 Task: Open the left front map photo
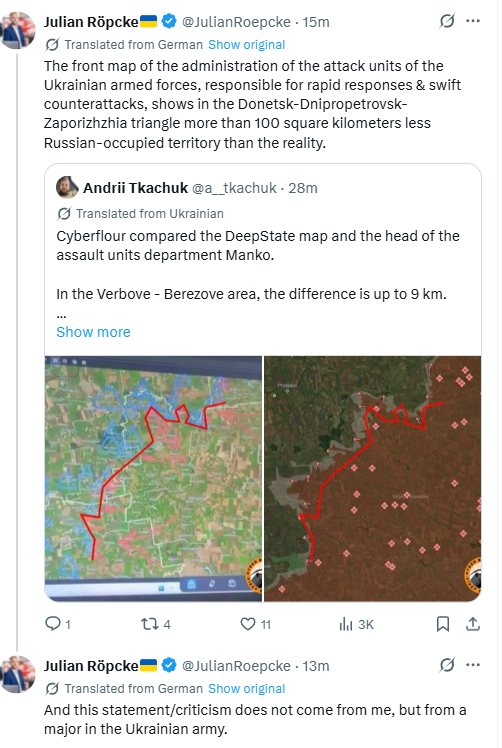(x=153, y=478)
